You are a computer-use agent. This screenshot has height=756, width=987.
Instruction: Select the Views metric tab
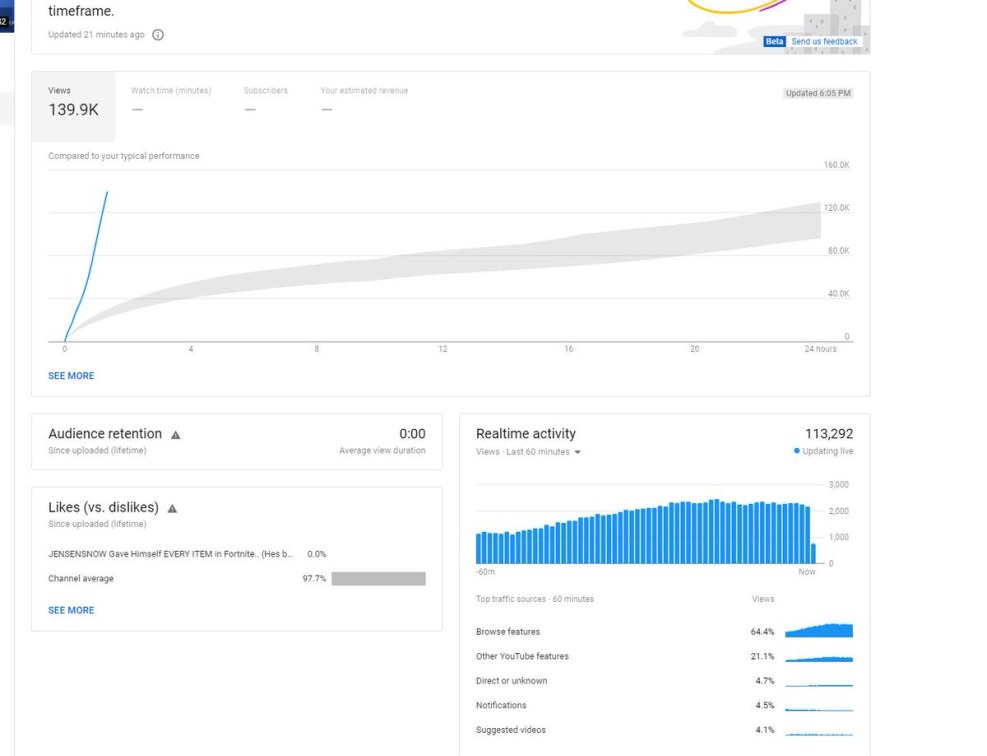pyautogui.click(x=73, y=103)
